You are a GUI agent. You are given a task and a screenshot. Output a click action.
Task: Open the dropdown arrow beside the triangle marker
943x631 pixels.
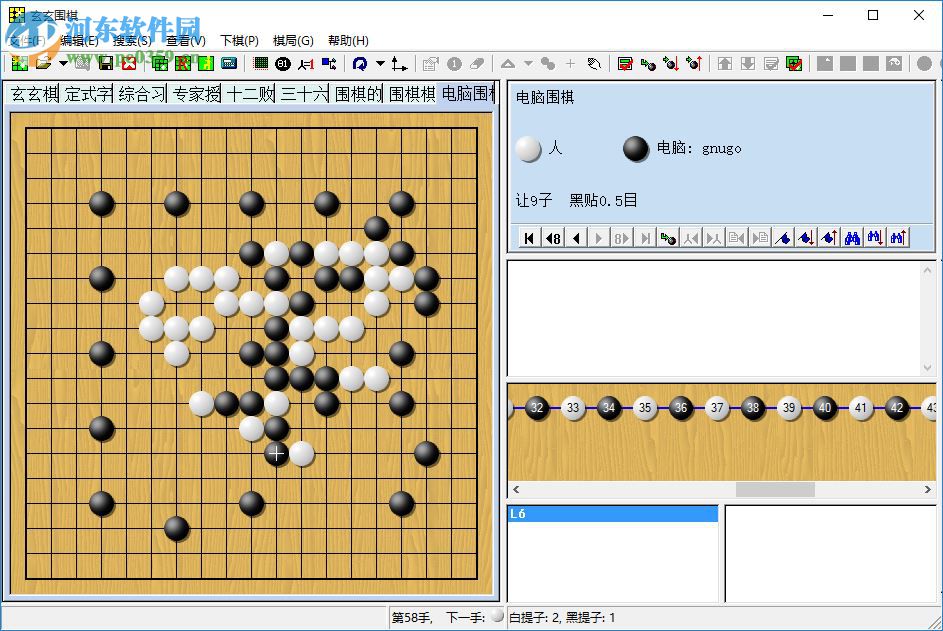(527, 63)
